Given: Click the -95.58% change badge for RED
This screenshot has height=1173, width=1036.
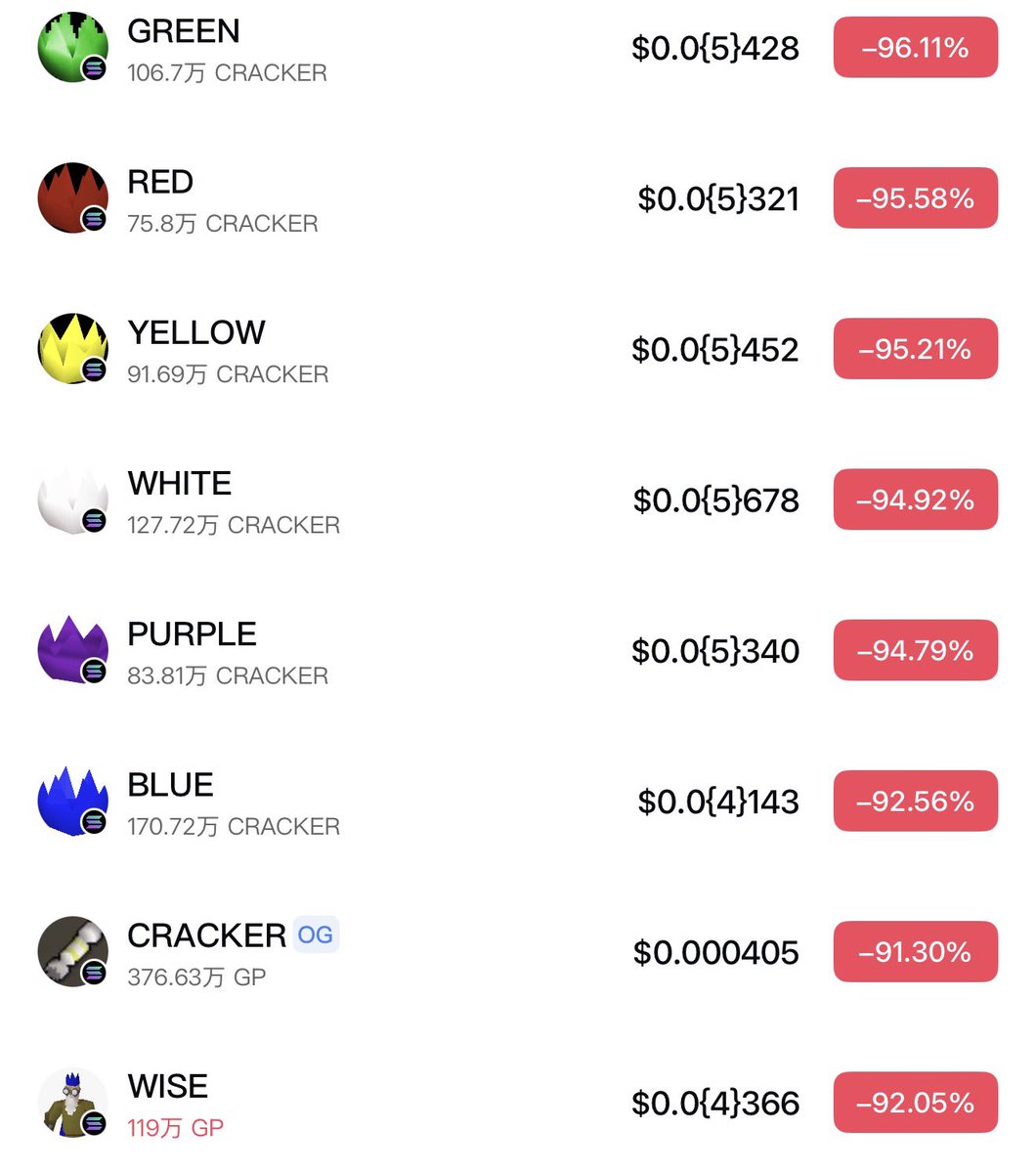Looking at the screenshot, I should coord(915,198).
